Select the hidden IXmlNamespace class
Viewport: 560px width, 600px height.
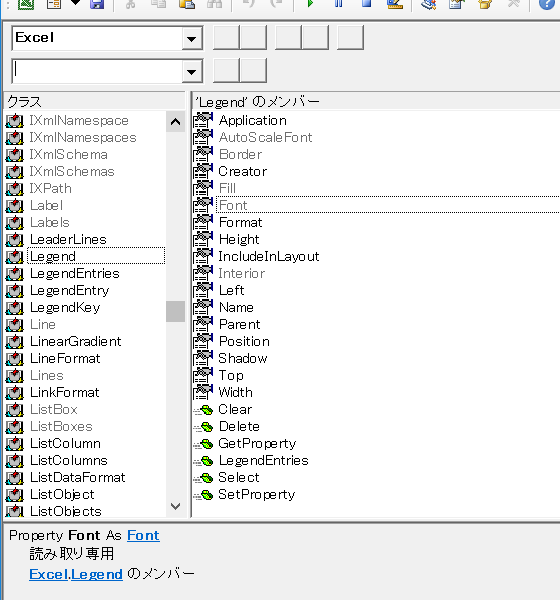(x=79, y=121)
